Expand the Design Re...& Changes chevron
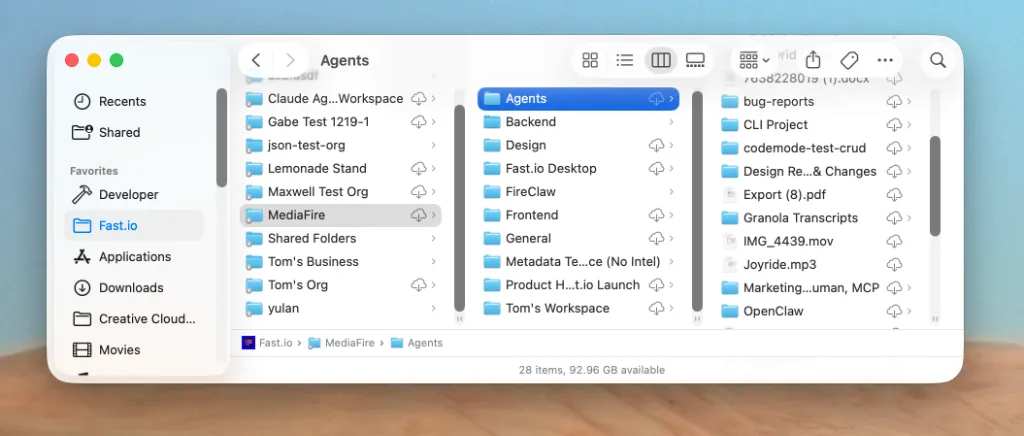 (909, 172)
